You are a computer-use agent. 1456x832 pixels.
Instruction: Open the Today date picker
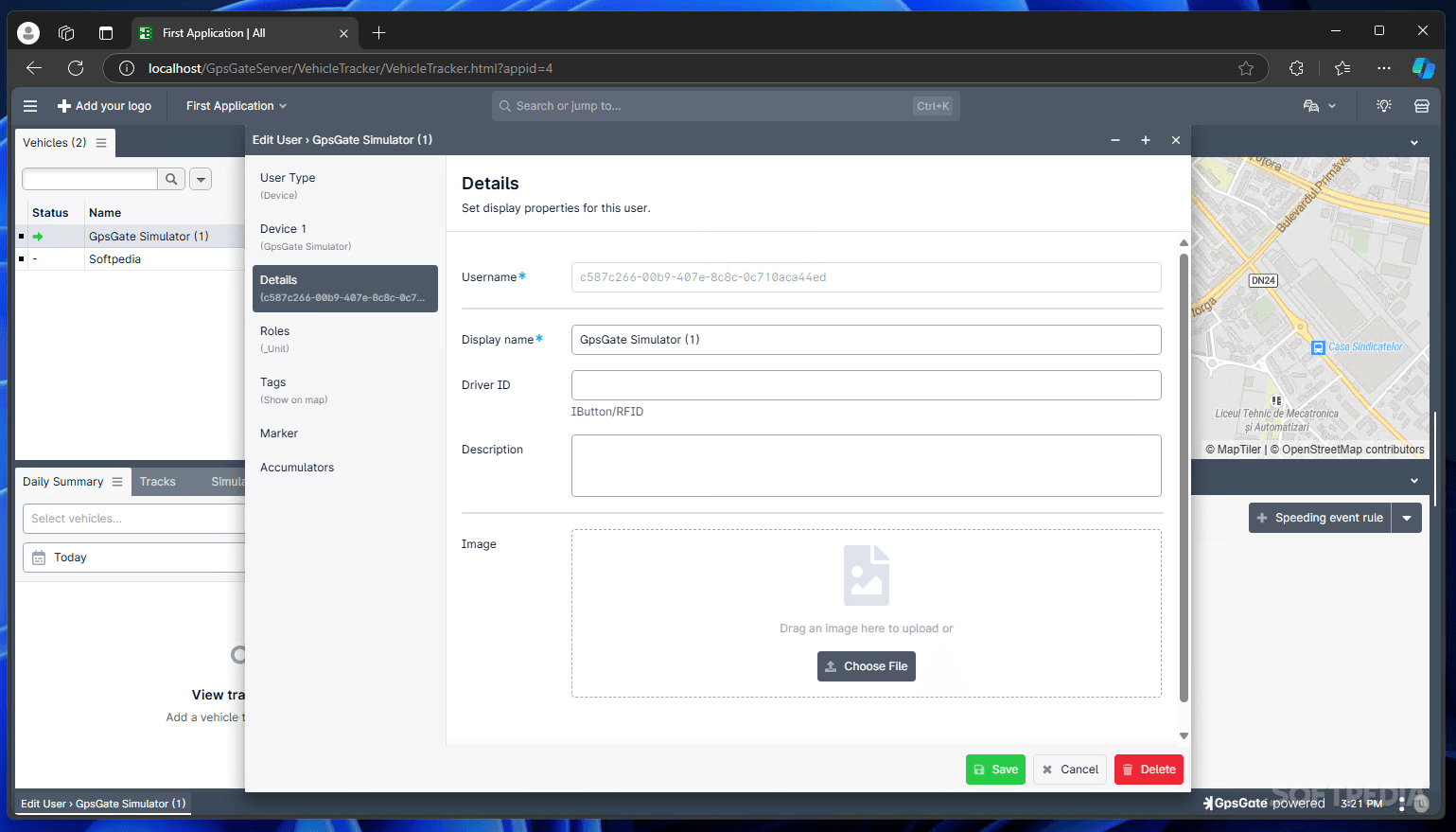click(133, 558)
